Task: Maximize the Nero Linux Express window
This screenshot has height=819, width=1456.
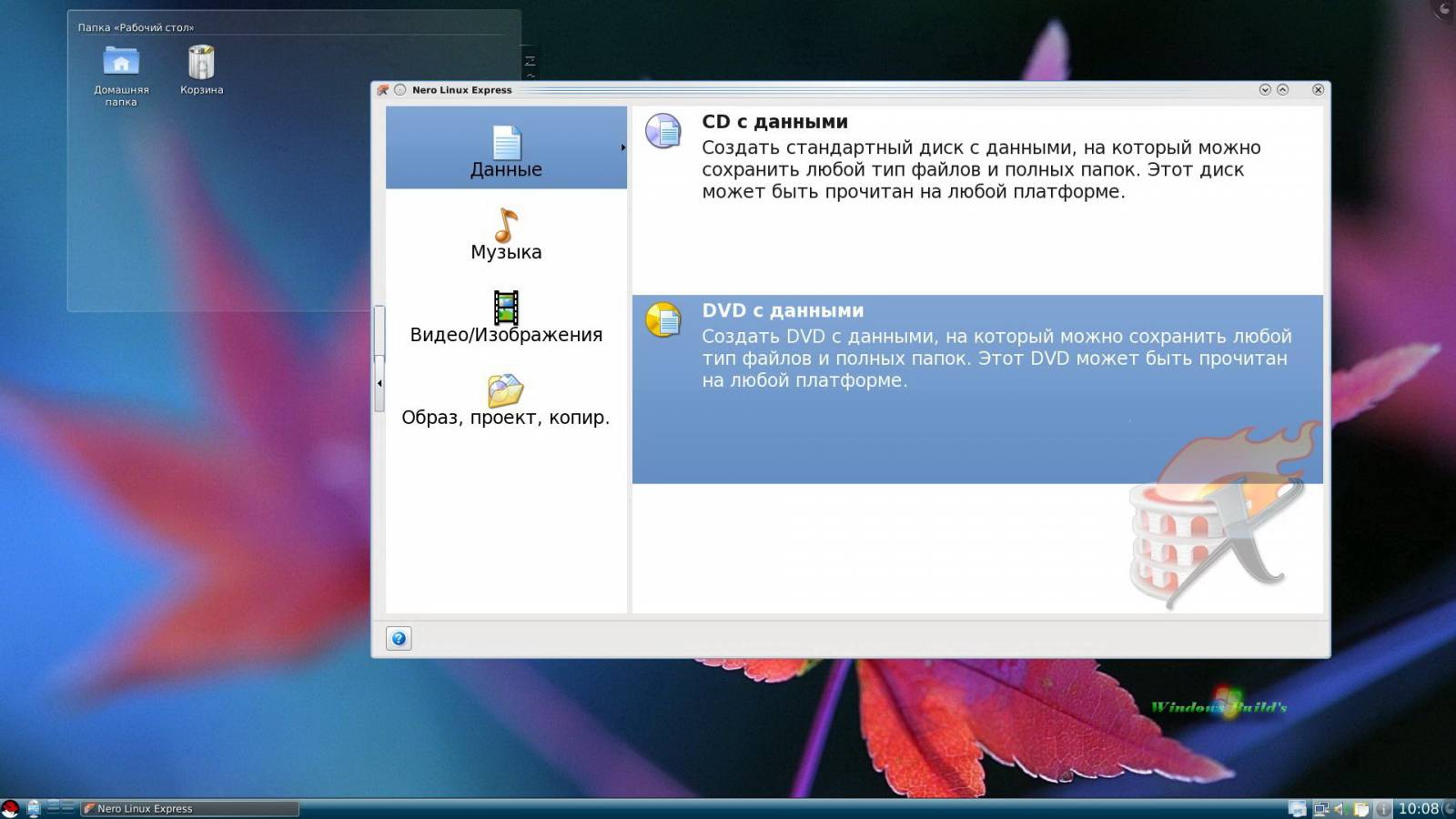Action: 1282,89
